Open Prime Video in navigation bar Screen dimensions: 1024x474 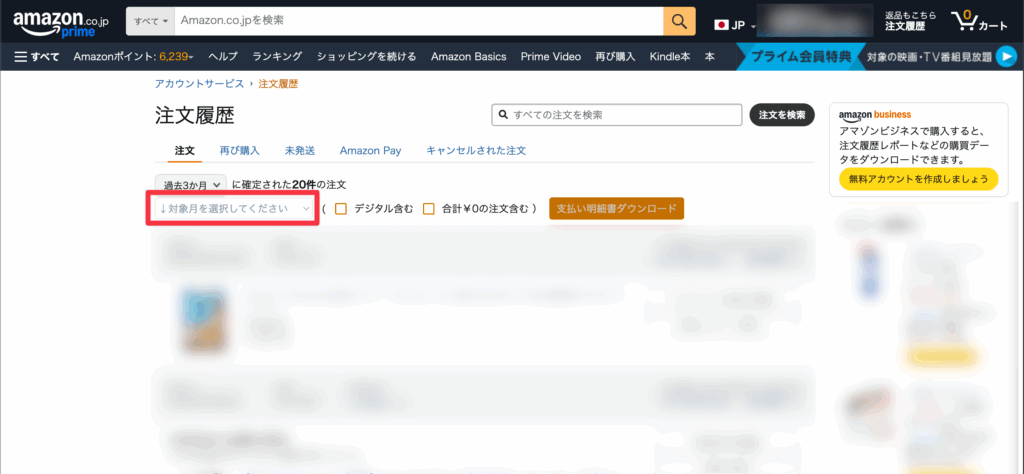point(551,57)
